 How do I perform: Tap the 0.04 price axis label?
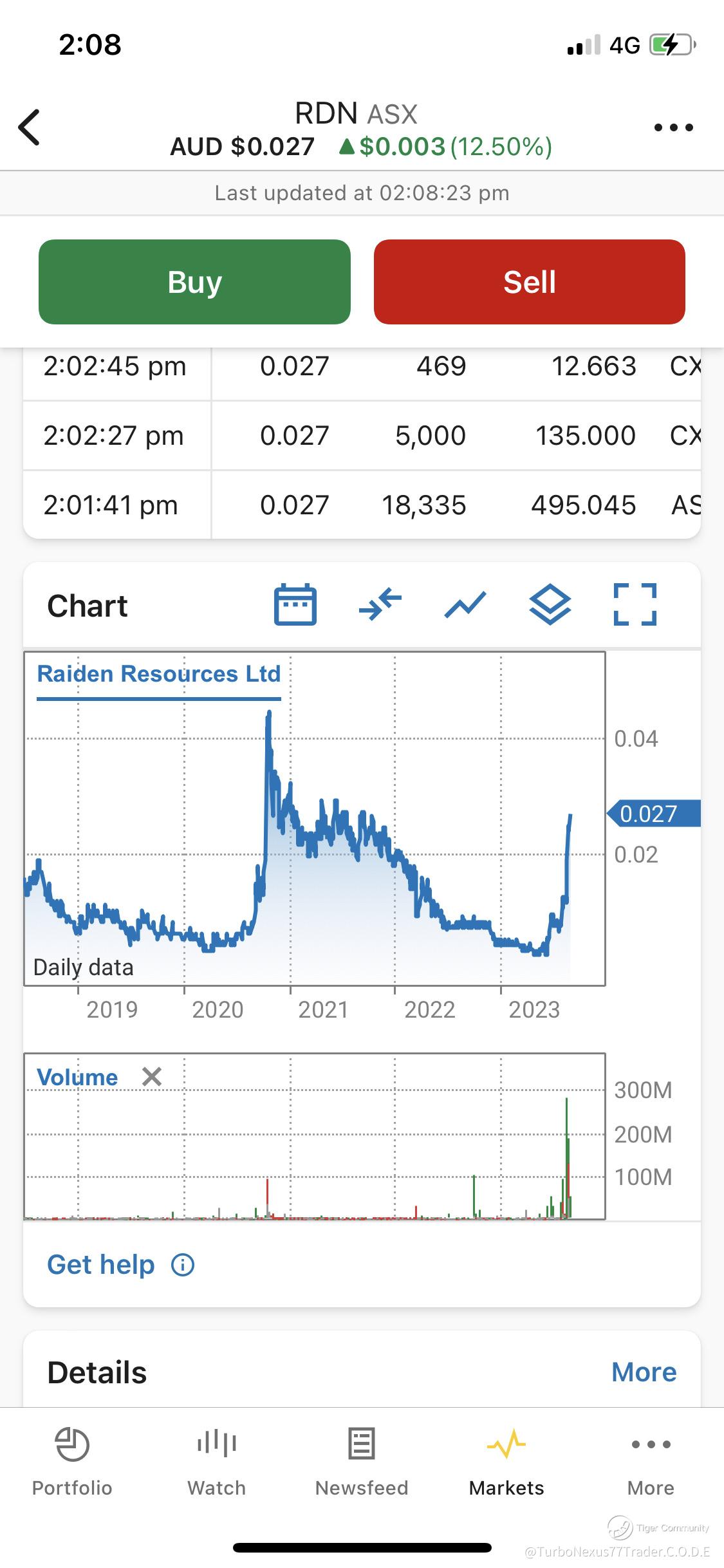(x=636, y=738)
